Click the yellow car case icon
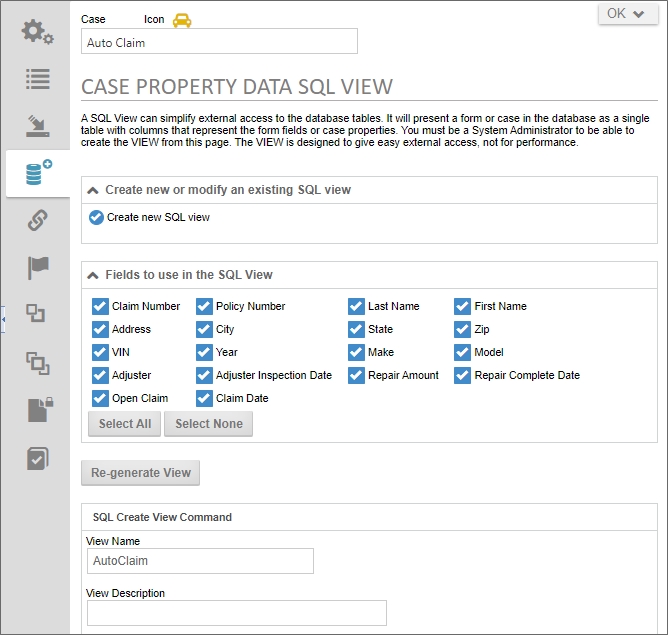The width and height of the screenshot is (668, 635). pyautogui.click(x=182, y=20)
